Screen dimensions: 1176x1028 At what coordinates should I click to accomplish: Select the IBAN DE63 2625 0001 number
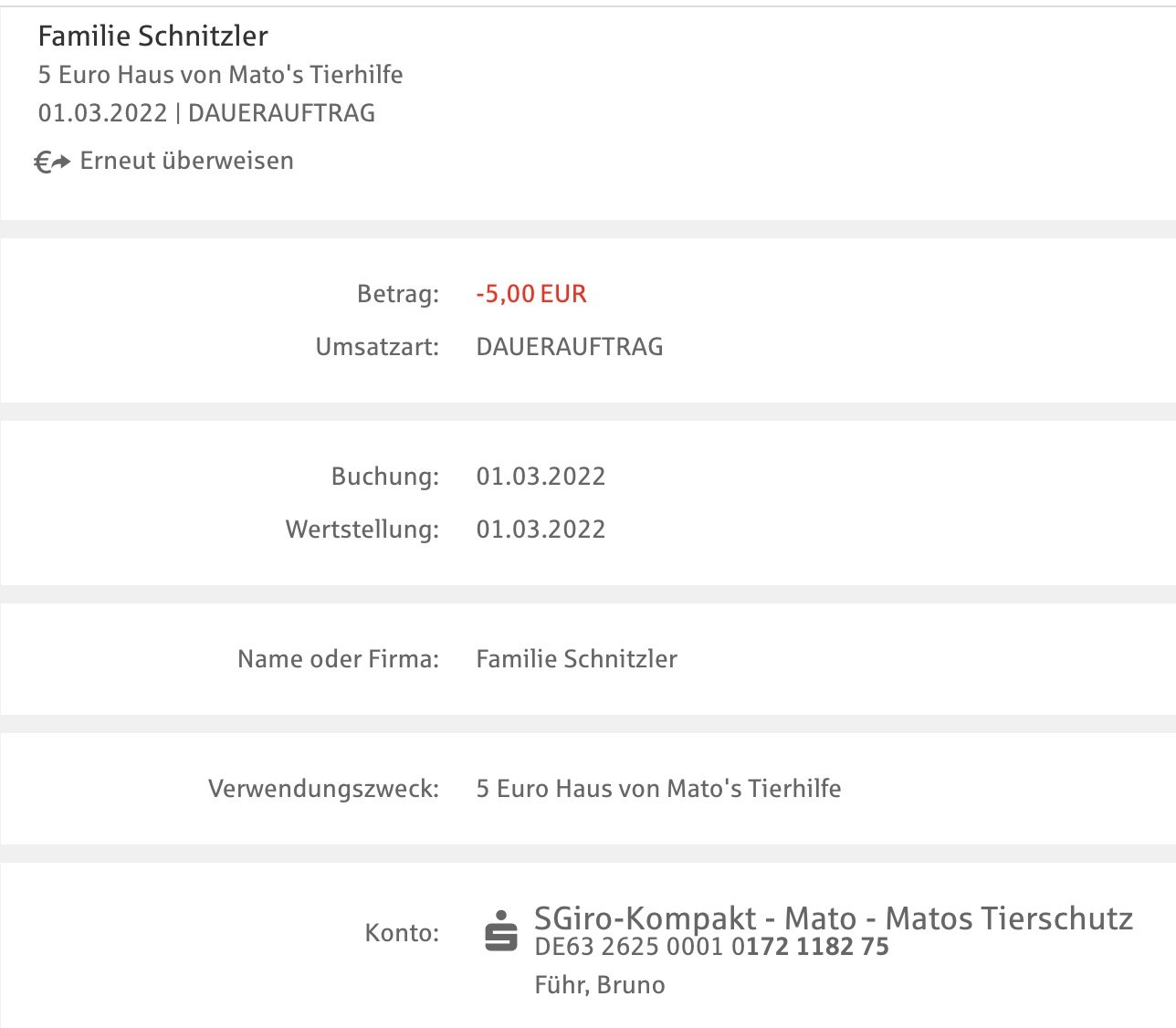point(711,947)
